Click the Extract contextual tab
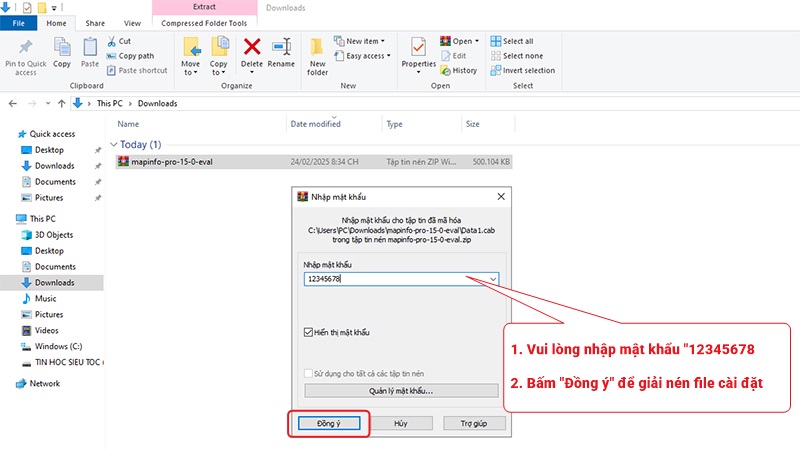 click(x=204, y=7)
